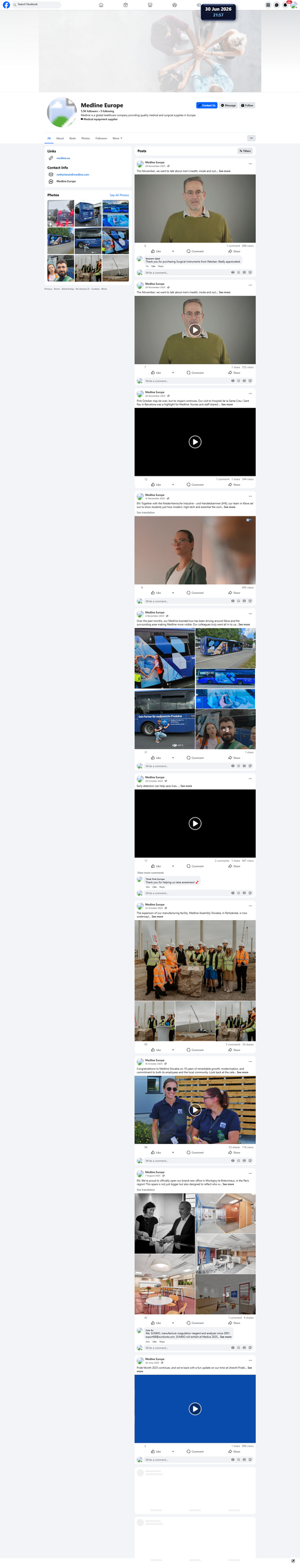Reply to Naseem Iqbal's comment
300x1568 pixels.
click(x=161, y=266)
